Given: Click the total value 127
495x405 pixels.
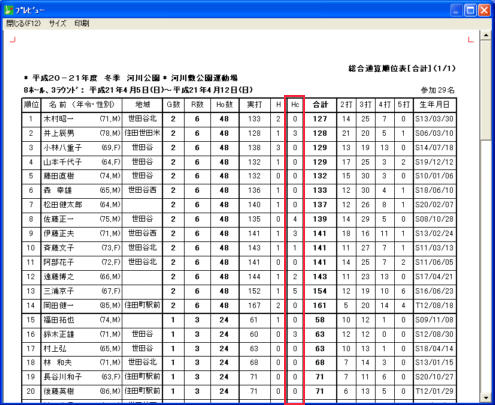Looking at the screenshot, I should pos(320,119).
